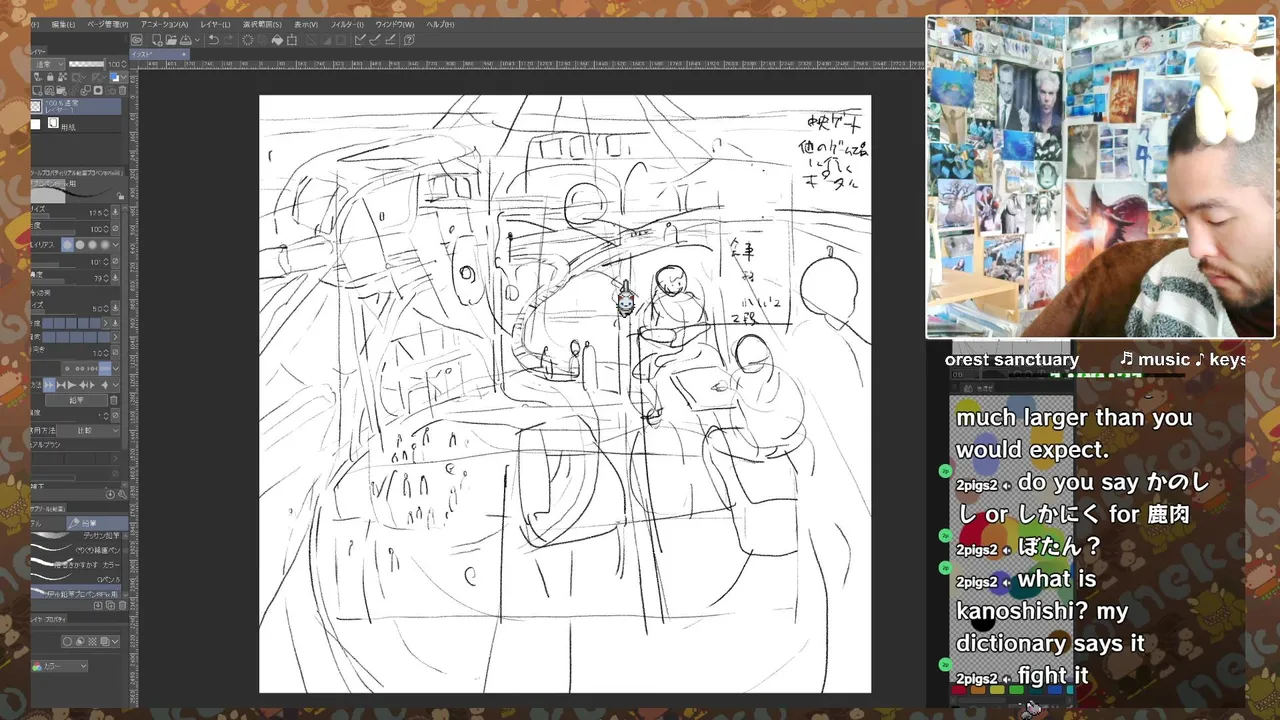Select the デッサン鉛筆 brush
Screen dimensions: 1280x720
tap(76, 535)
